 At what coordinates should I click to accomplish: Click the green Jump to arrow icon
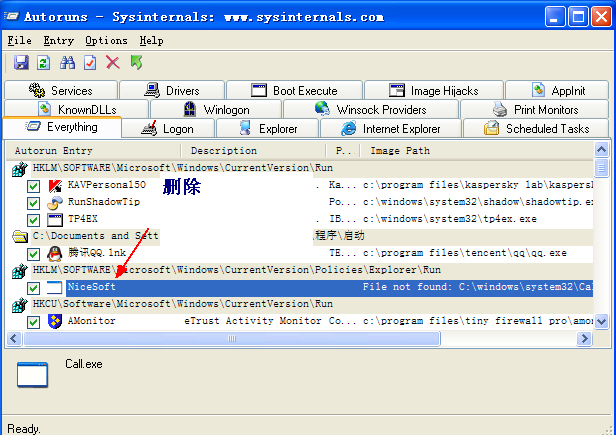136,62
